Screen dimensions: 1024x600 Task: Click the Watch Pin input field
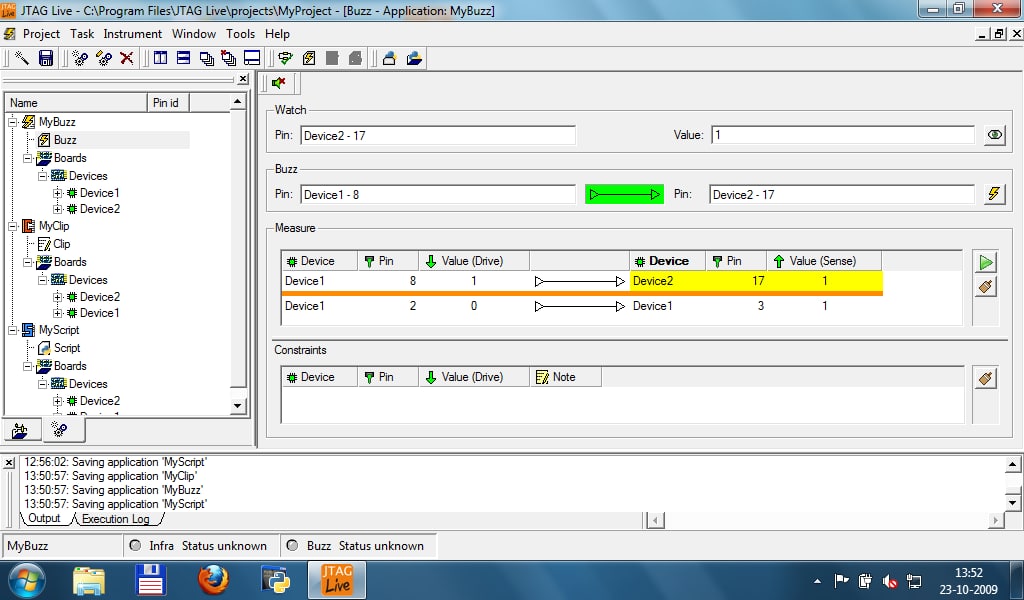(x=438, y=135)
